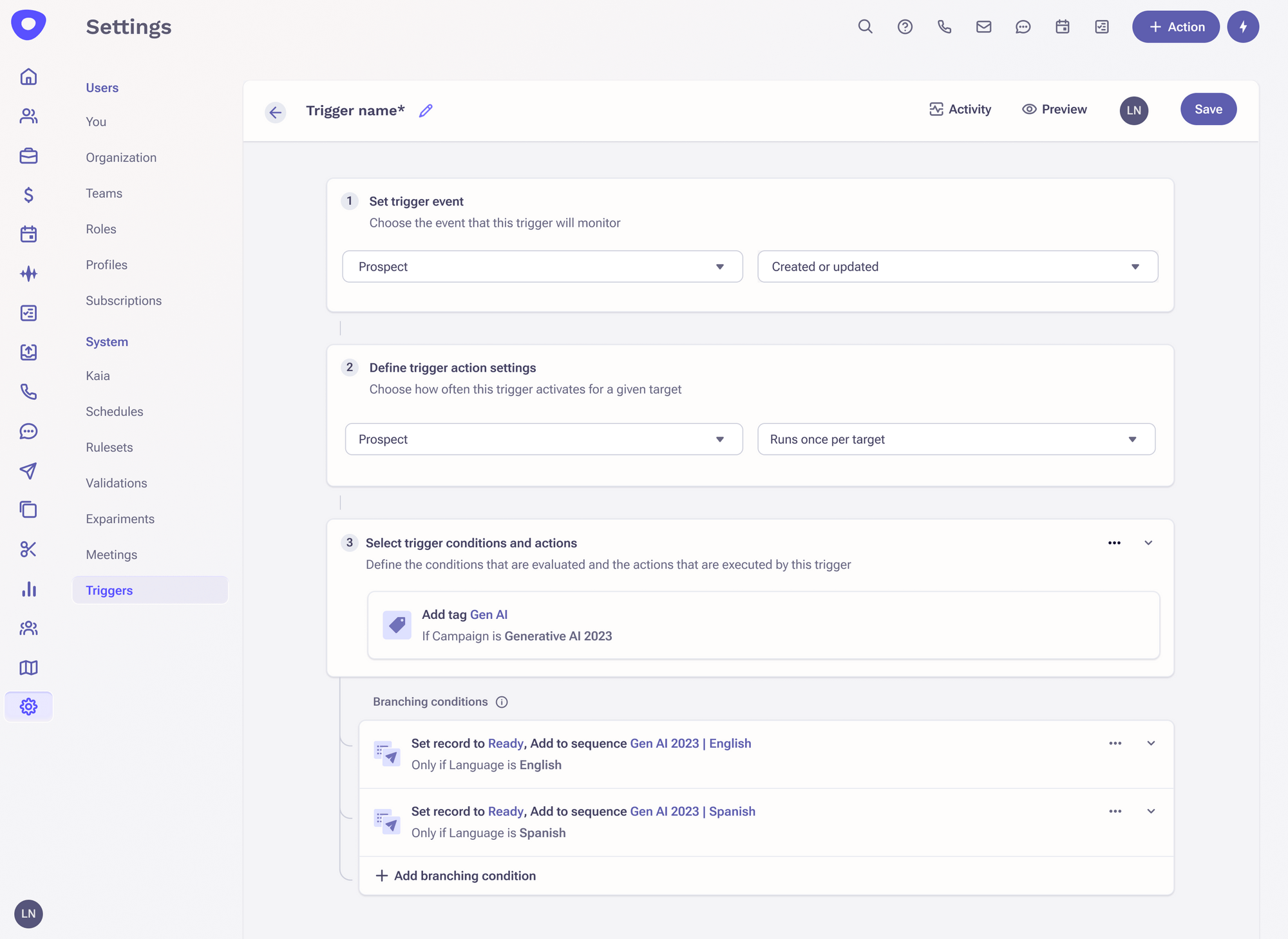Viewport: 1288px width, 939px height.
Task: Open the calendar icon in top toolbar
Action: 1062,26
